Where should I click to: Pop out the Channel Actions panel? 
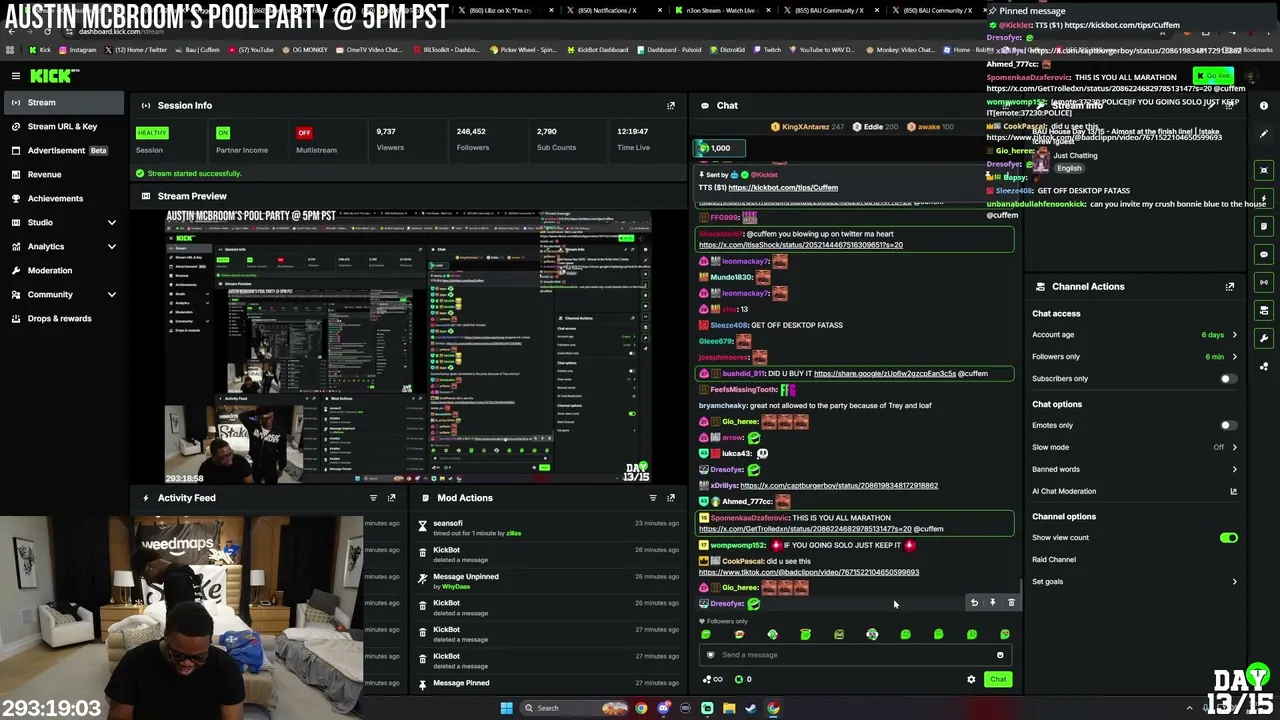tap(1230, 287)
